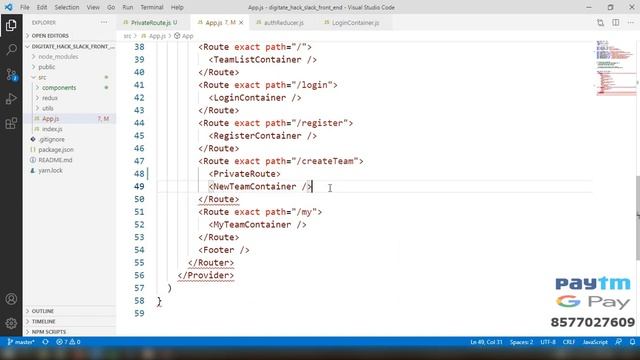The width and height of the screenshot is (640, 360).
Task: Expand the utils folder
Action: pyautogui.click(x=48, y=108)
